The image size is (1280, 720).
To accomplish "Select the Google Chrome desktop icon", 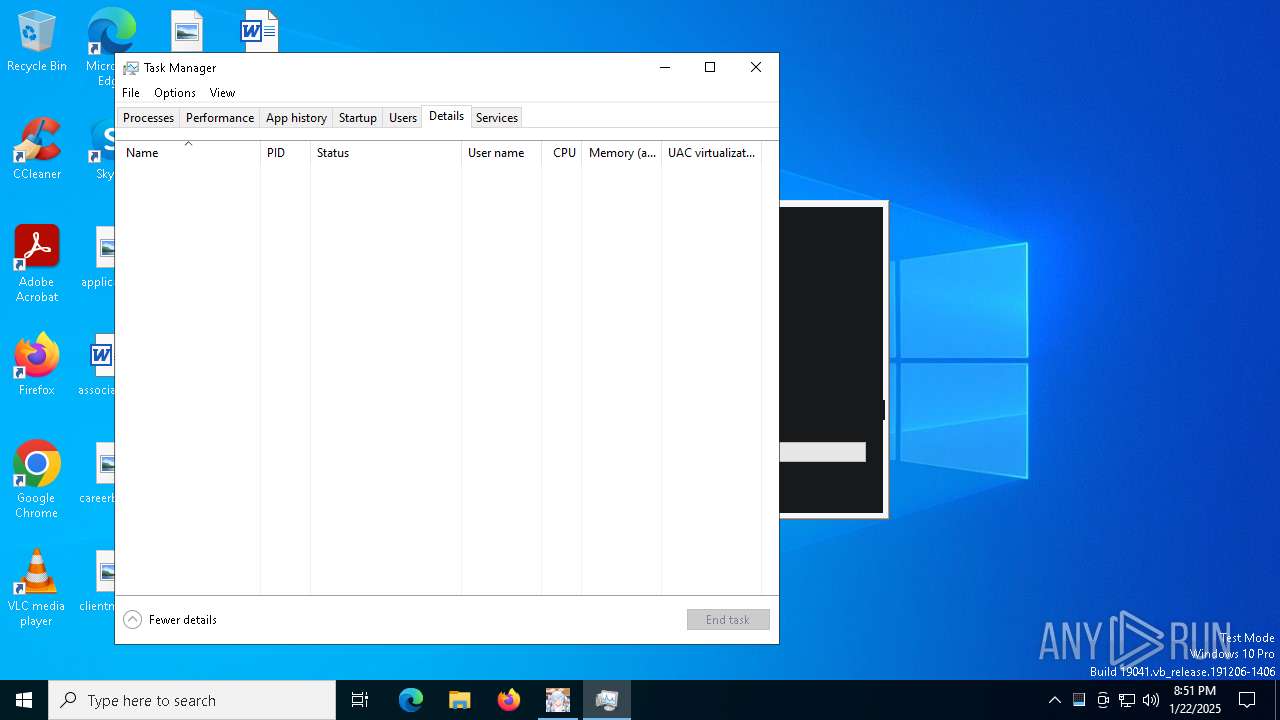I will [x=37, y=480].
